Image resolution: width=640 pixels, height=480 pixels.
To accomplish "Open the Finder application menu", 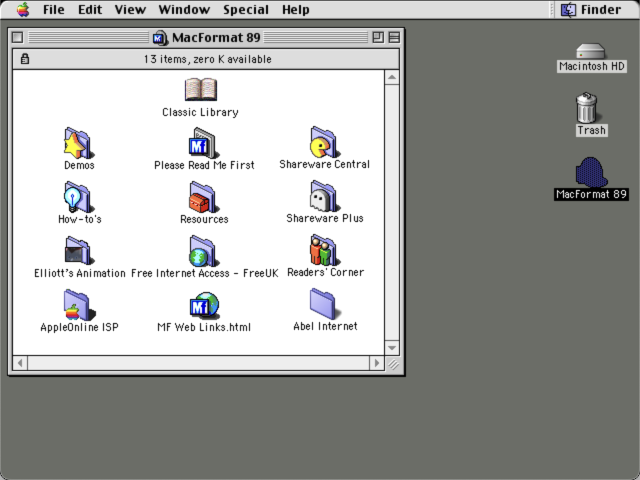I will tap(591, 9).
